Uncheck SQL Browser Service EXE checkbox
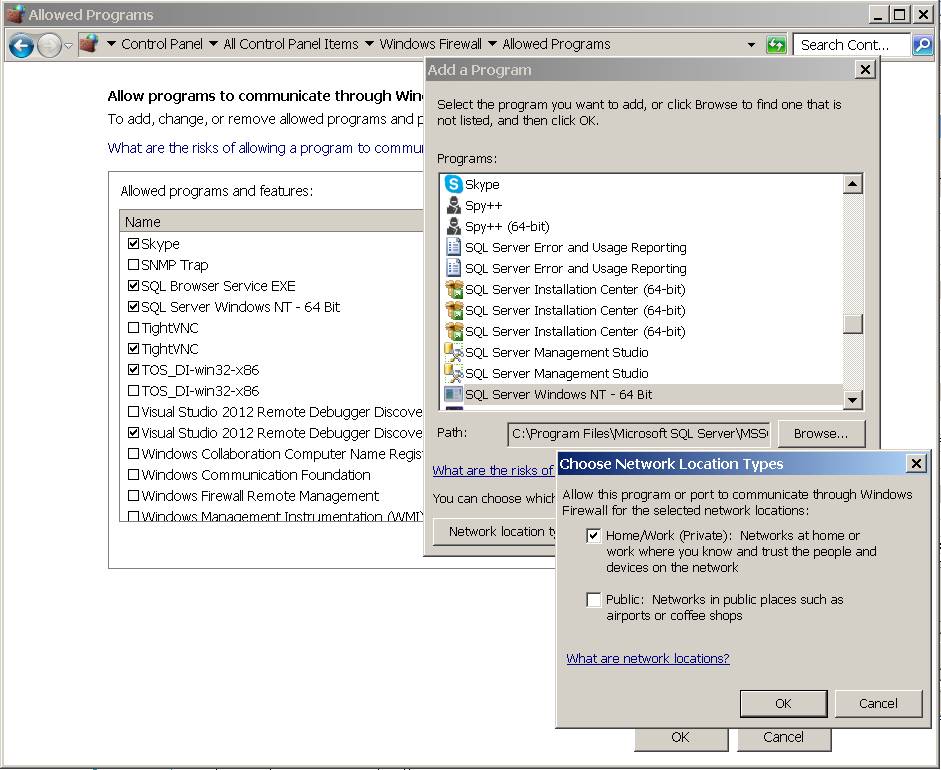This screenshot has width=941, height=770. point(133,286)
